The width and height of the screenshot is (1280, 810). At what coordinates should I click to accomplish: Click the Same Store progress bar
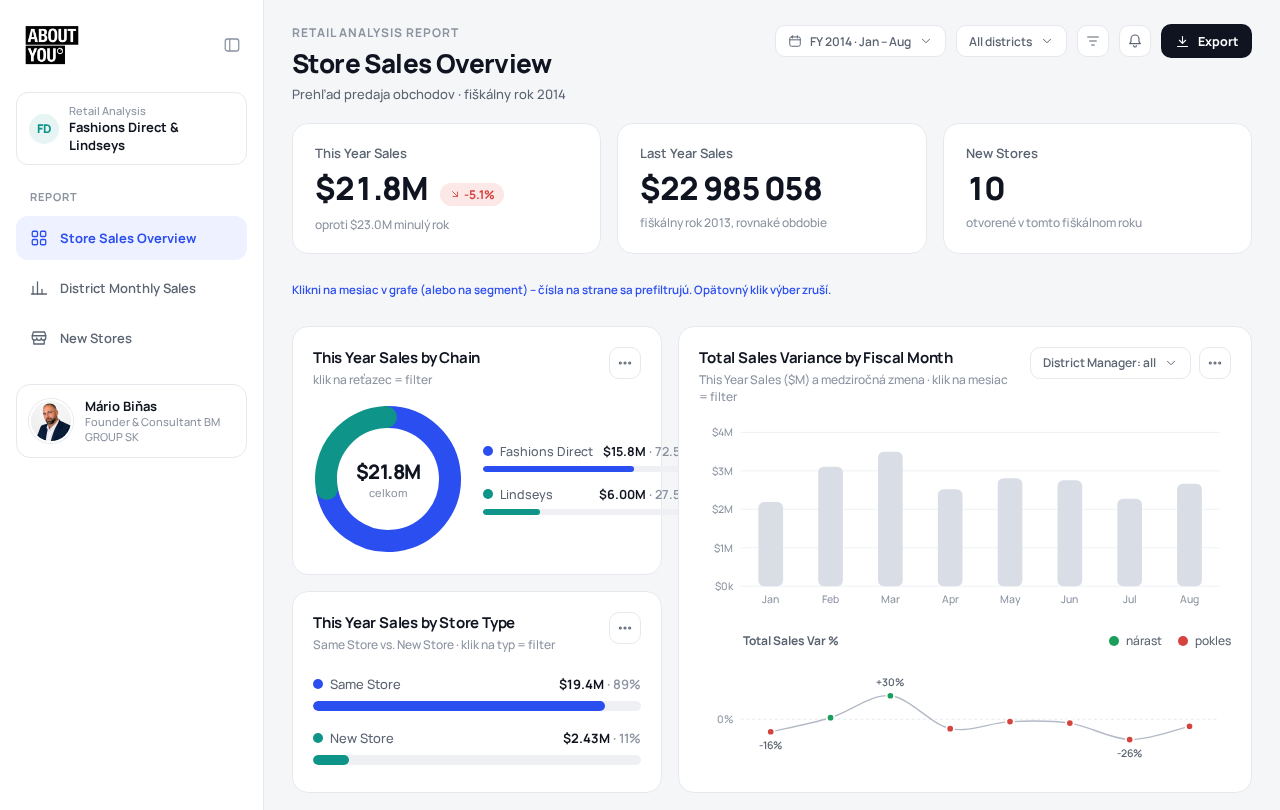[x=477, y=706]
